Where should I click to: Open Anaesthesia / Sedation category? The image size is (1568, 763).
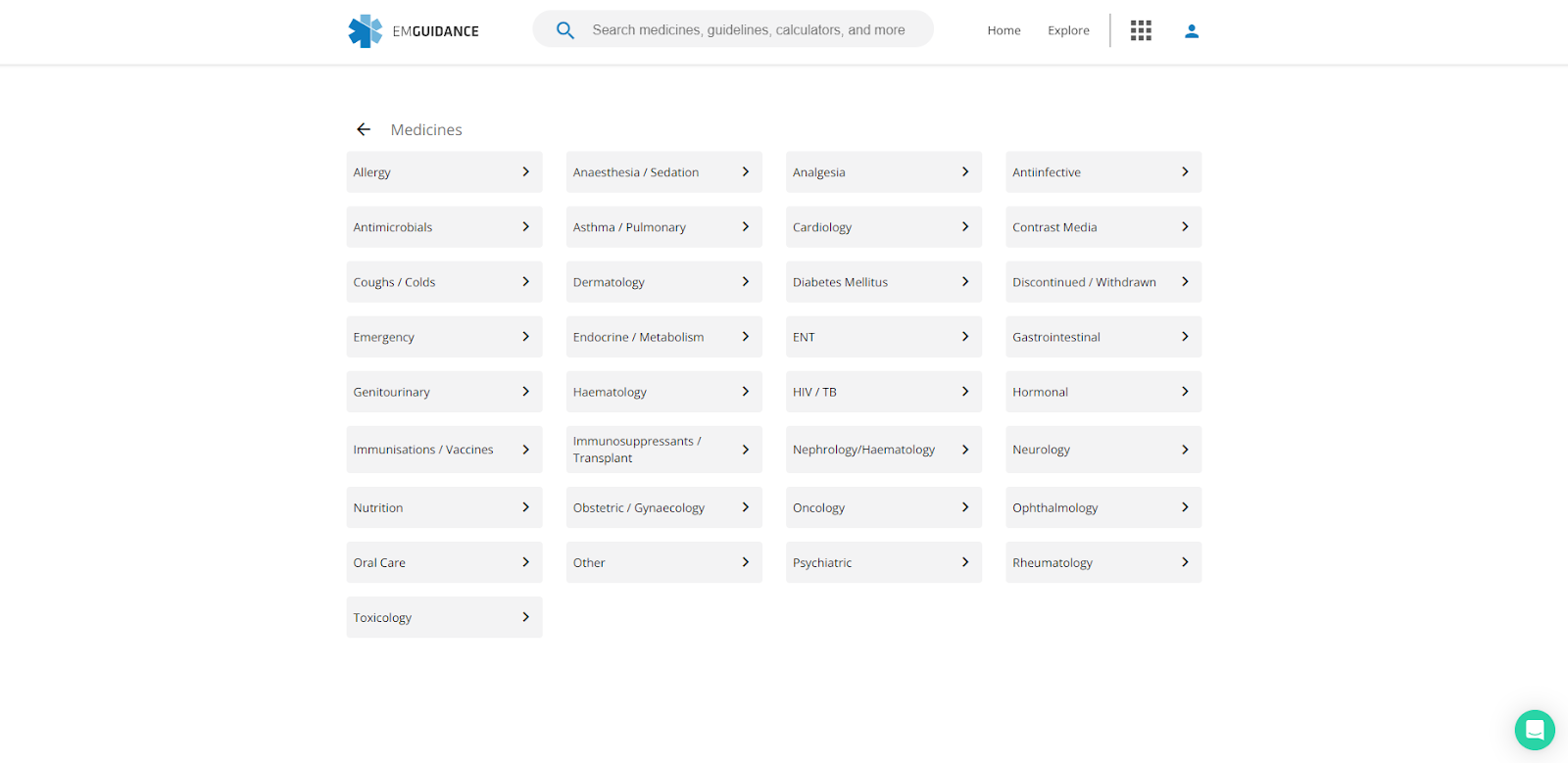[x=664, y=172]
